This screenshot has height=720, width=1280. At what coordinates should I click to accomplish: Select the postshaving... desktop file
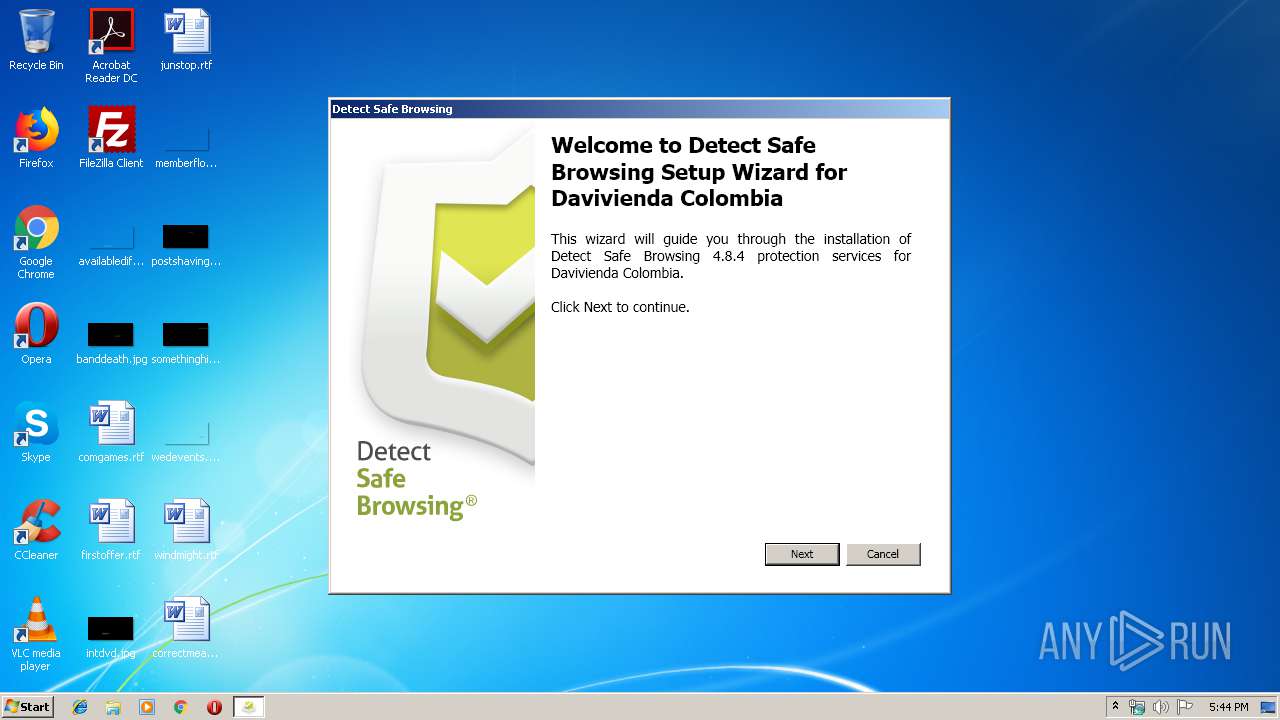point(186,246)
